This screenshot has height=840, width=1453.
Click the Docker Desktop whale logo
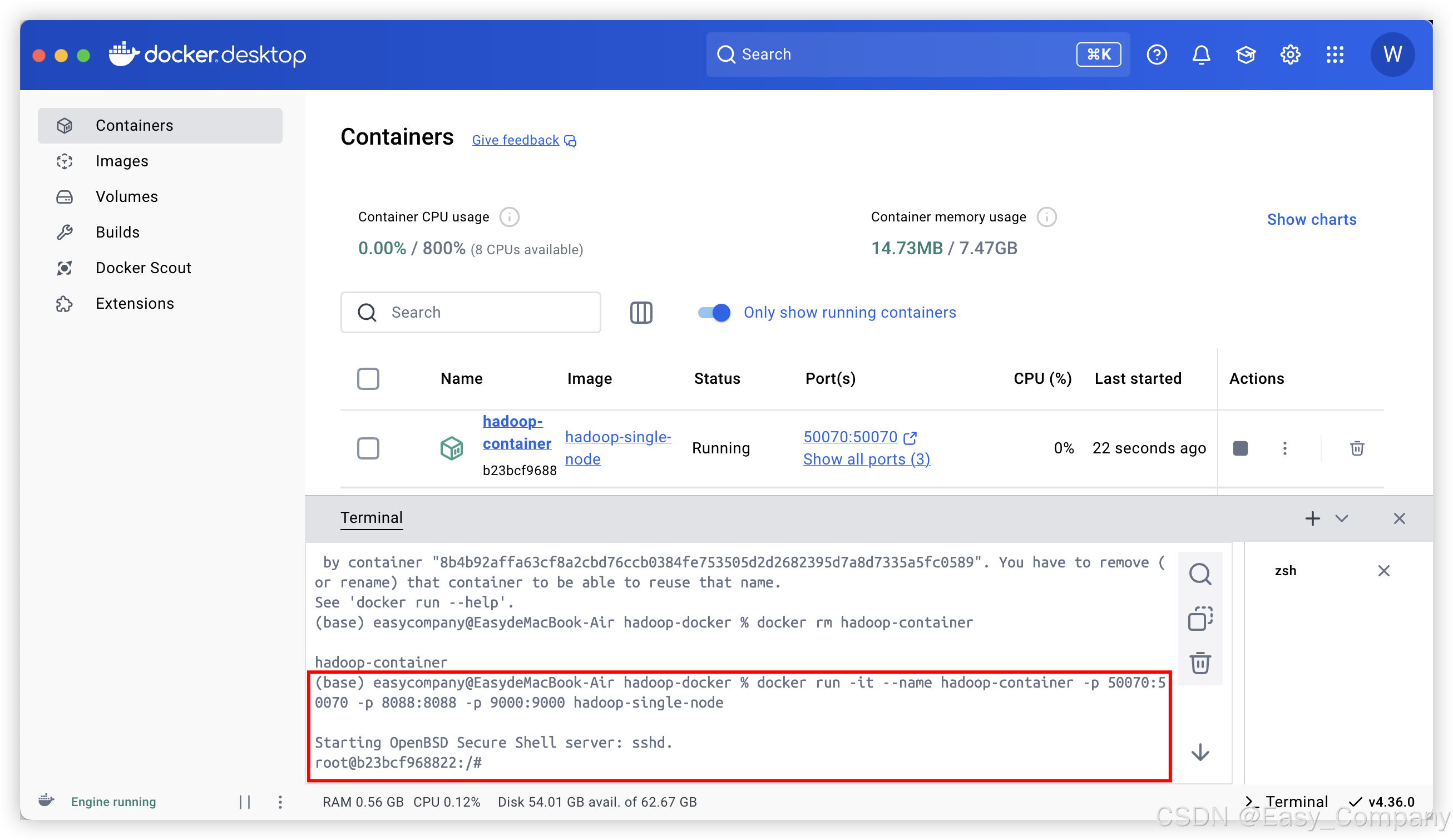click(x=207, y=54)
